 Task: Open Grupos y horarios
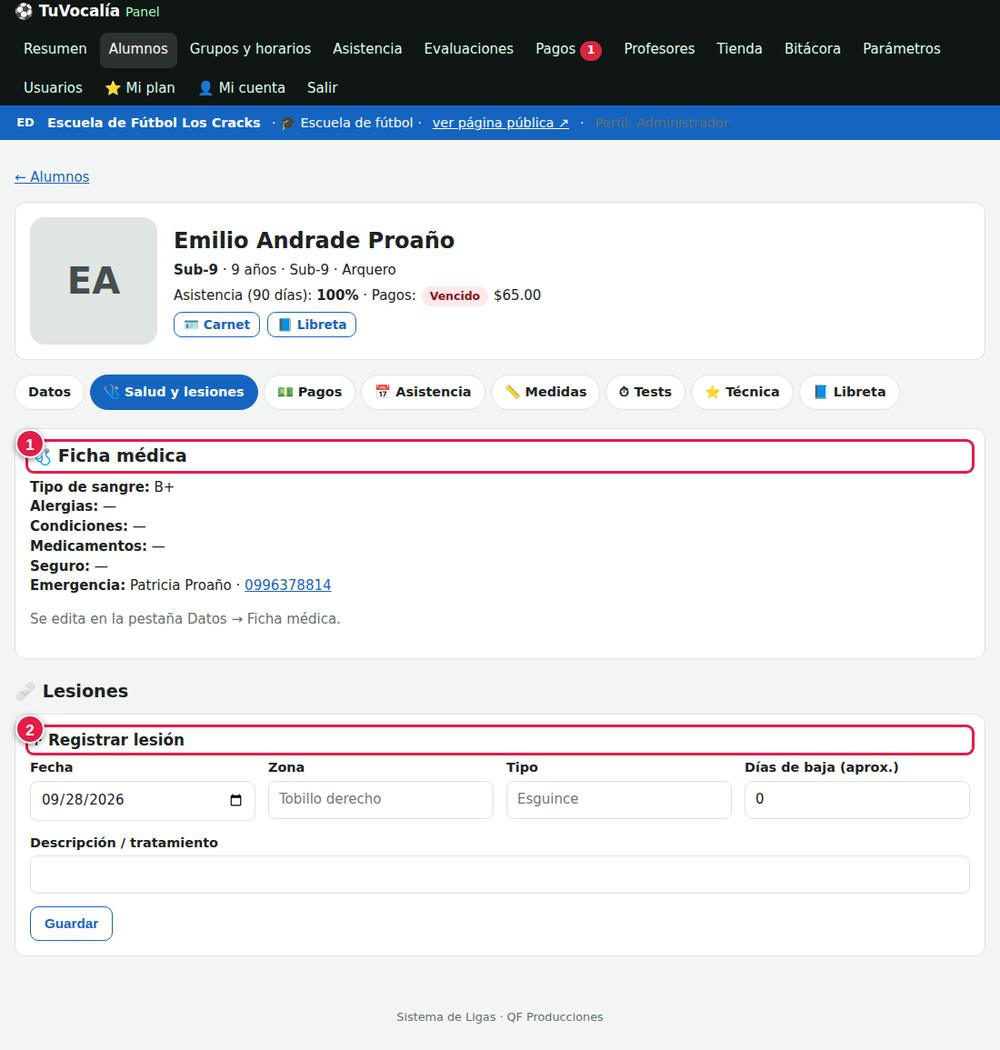(251, 49)
